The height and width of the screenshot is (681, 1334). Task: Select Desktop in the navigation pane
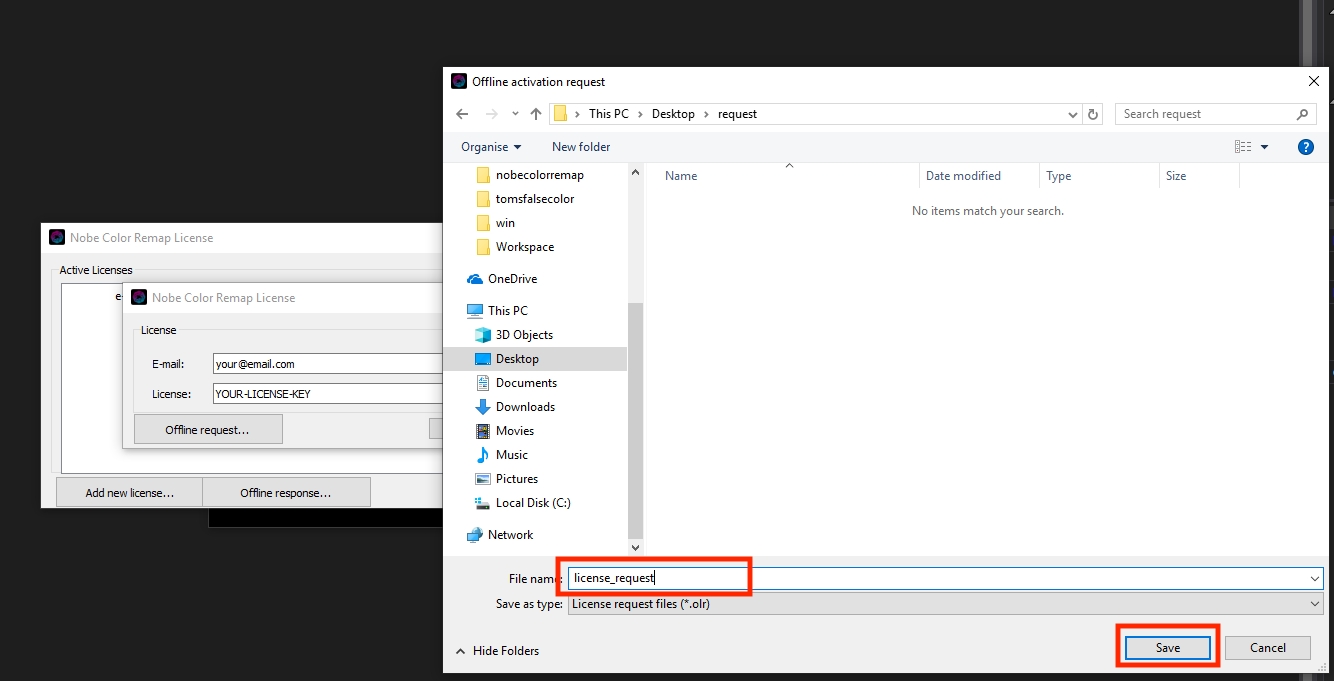[x=508, y=359]
